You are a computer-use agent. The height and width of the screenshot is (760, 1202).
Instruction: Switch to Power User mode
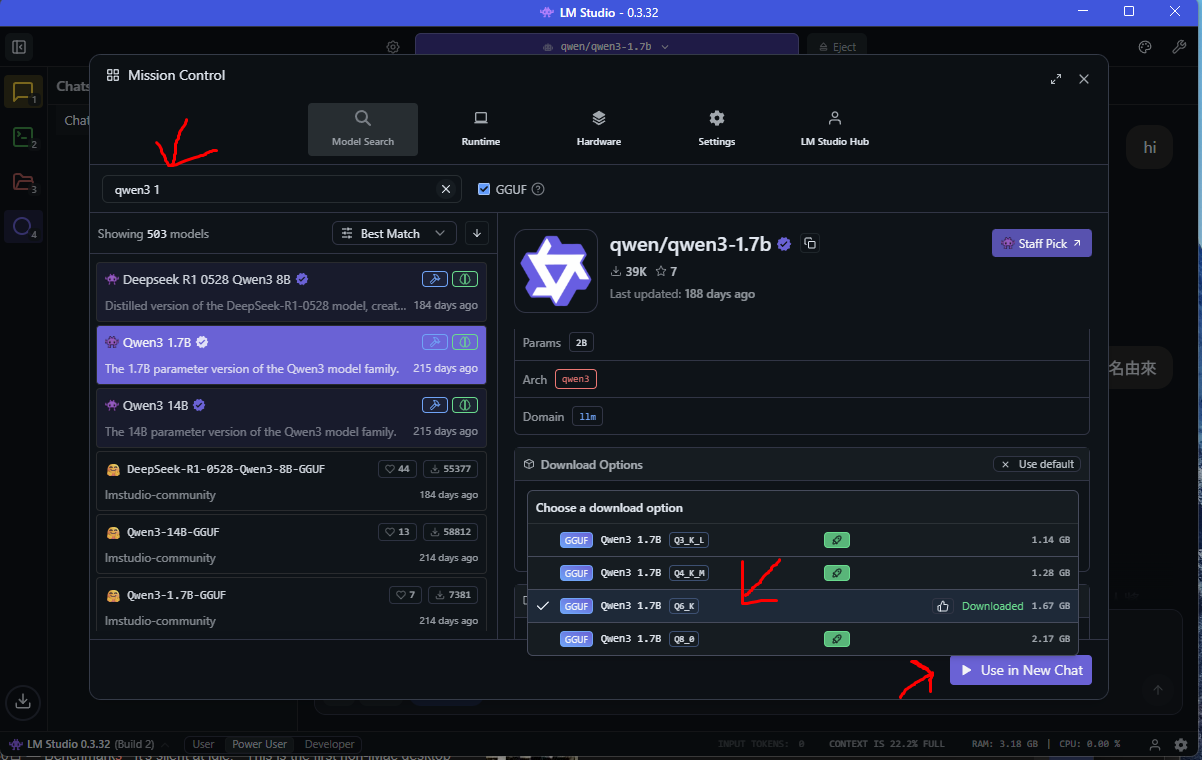pyautogui.click(x=259, y=744)
